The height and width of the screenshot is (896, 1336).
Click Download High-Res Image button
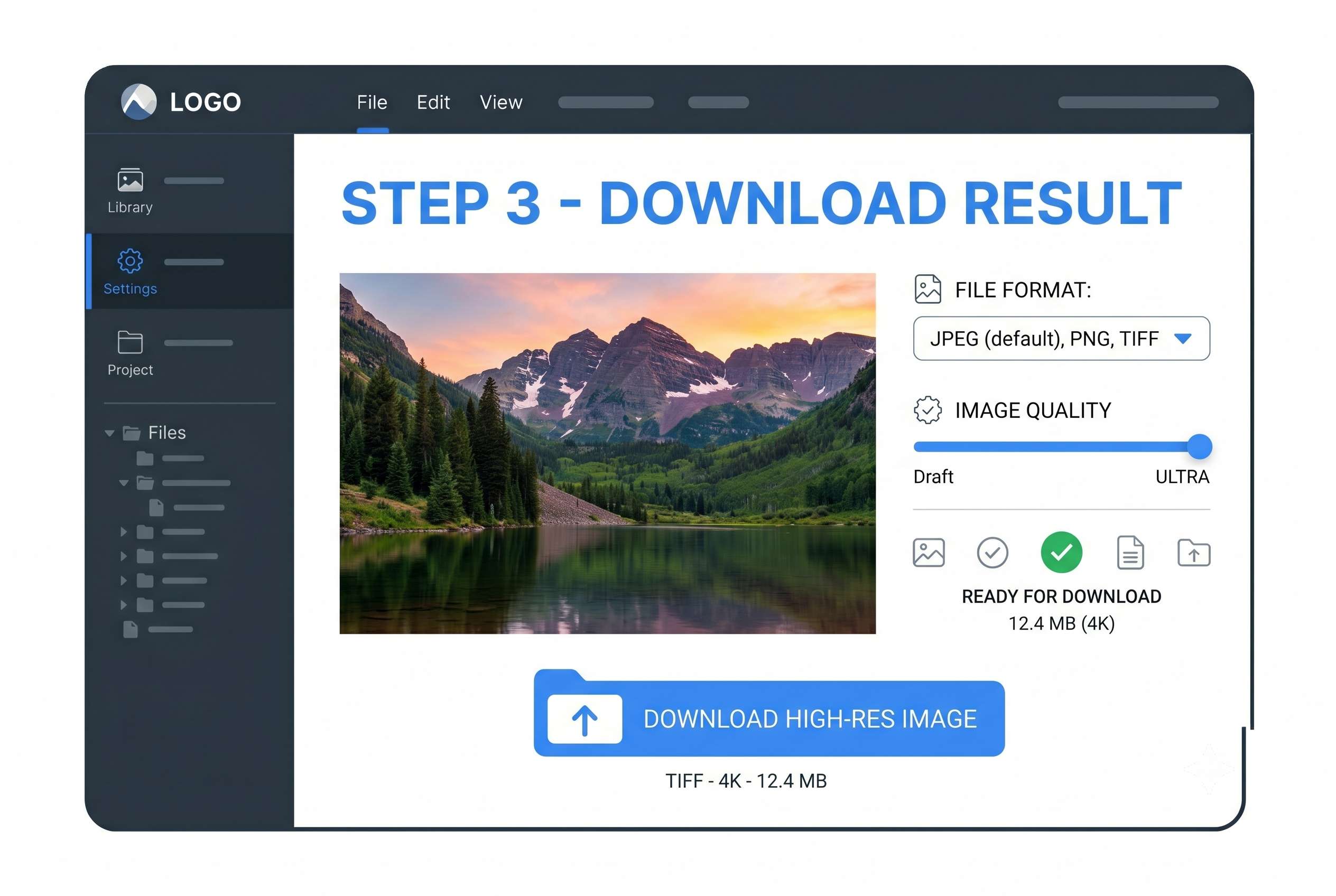click(769, 714)
